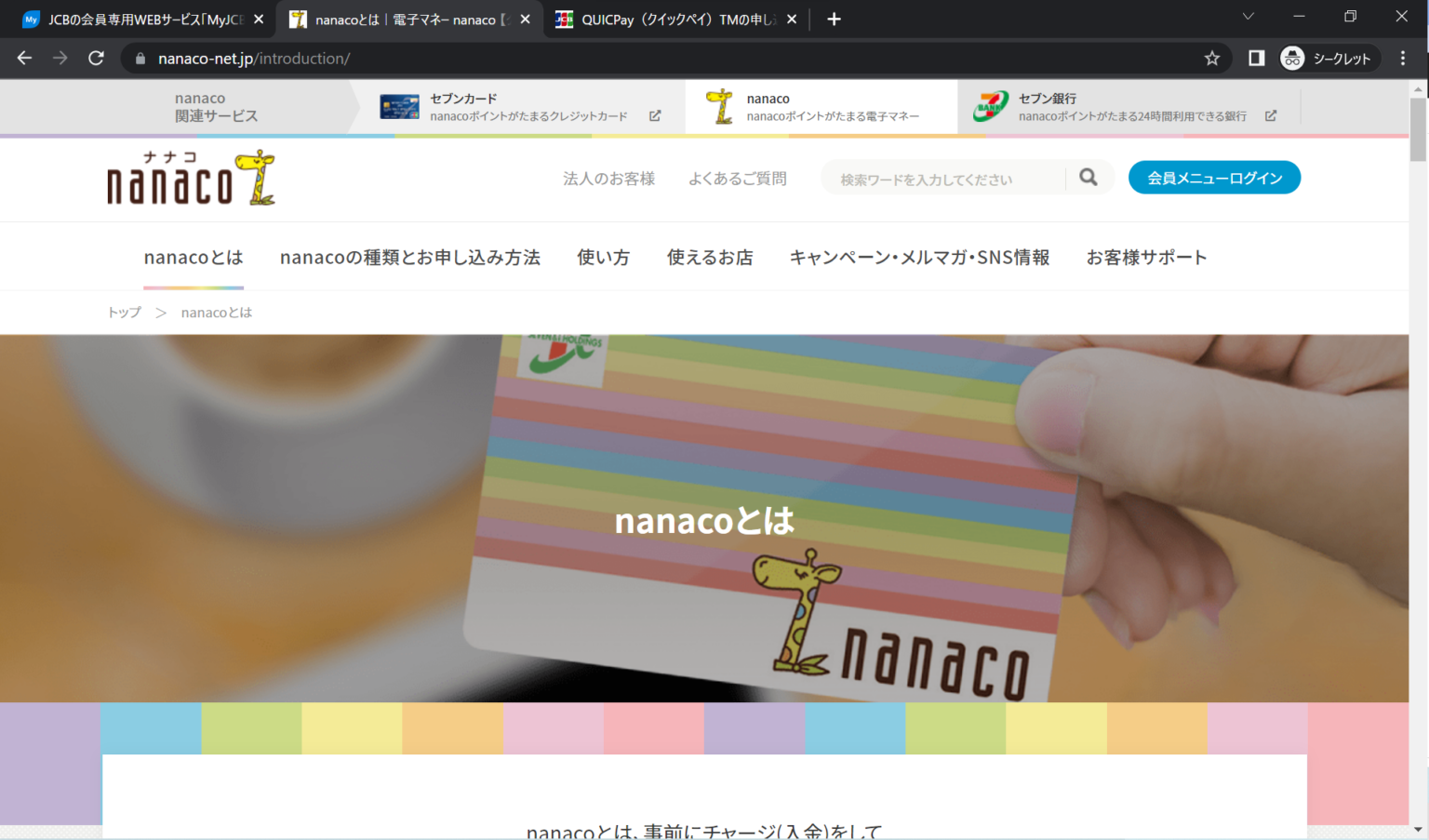Expand the browser tab search chevron
Image resolution: width=1429 pixels, height=840 pixels.
[1249, 16]
